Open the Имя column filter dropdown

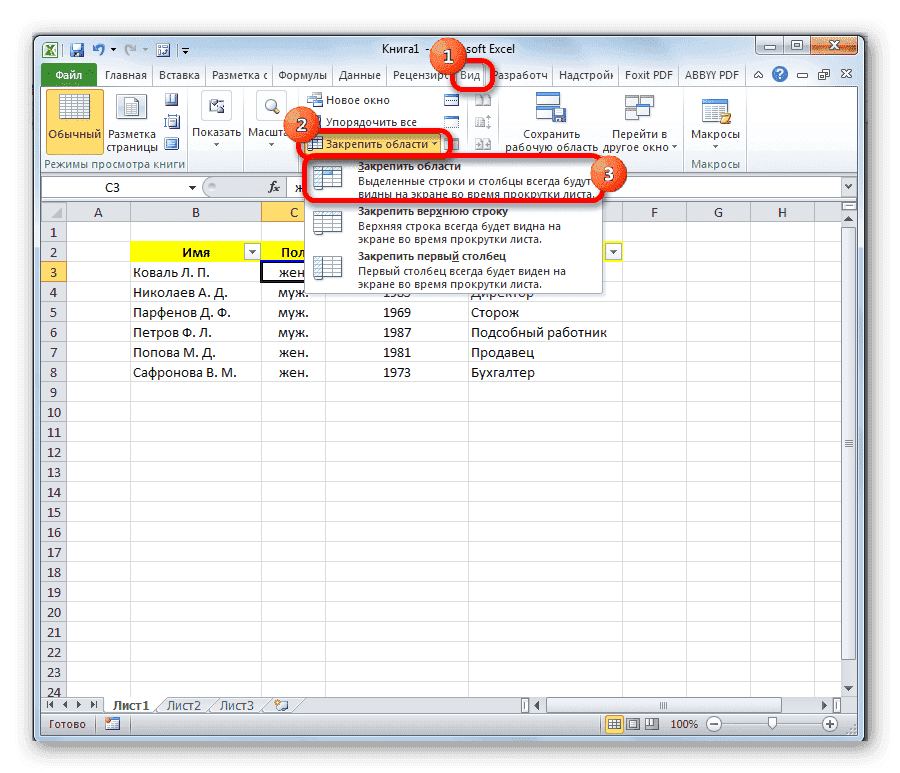[254, 252]
